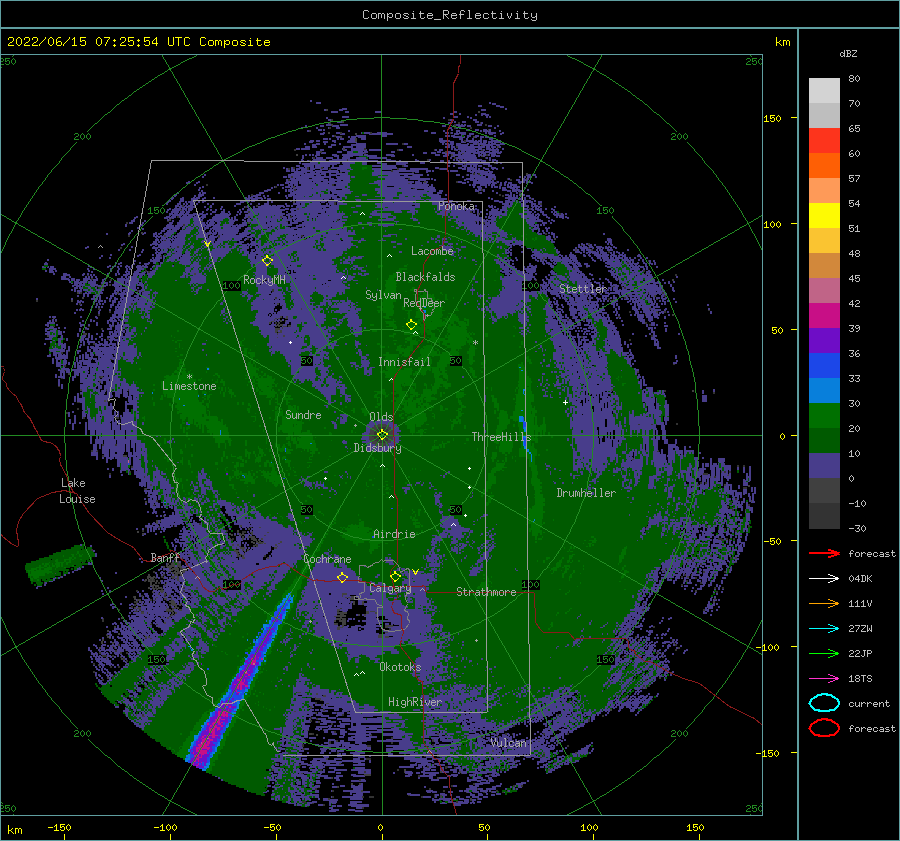Viewport: 900px width, 841px height.
Task: Click the yellow marker below Cochrane
Action: [x=342, y=577]
